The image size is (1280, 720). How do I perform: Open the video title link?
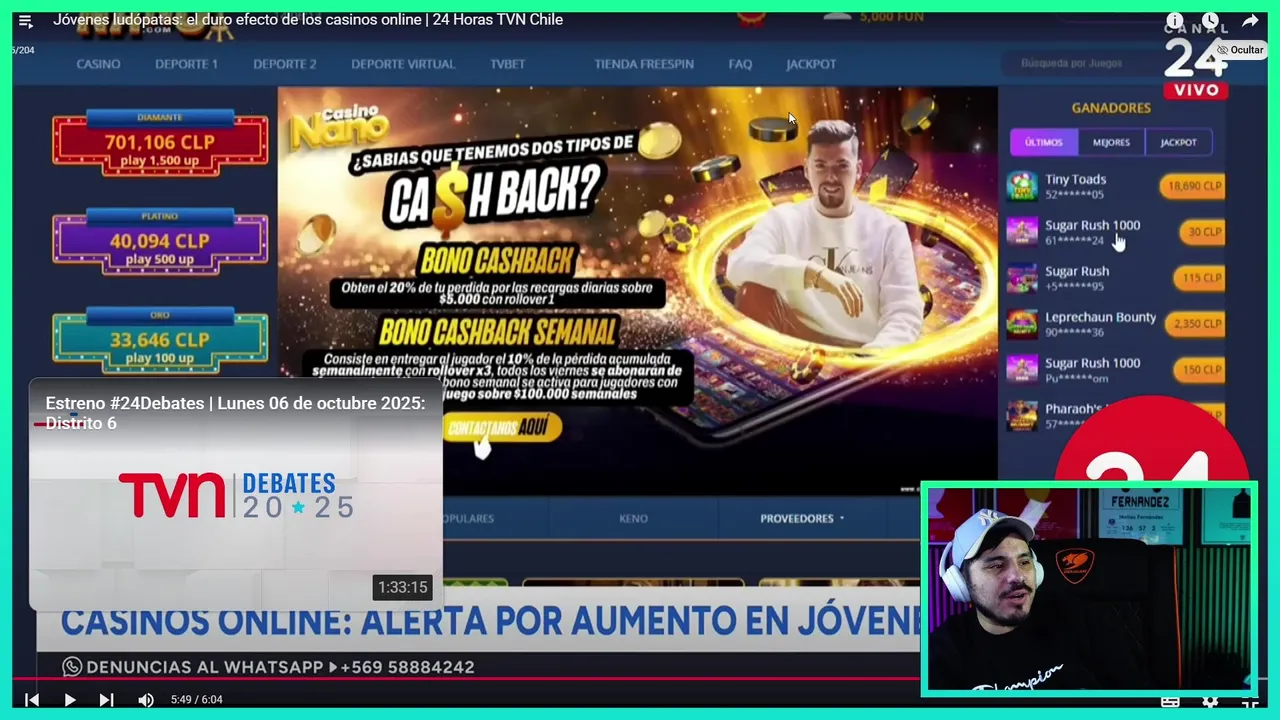pyautogui.click(x=308, y=20)
